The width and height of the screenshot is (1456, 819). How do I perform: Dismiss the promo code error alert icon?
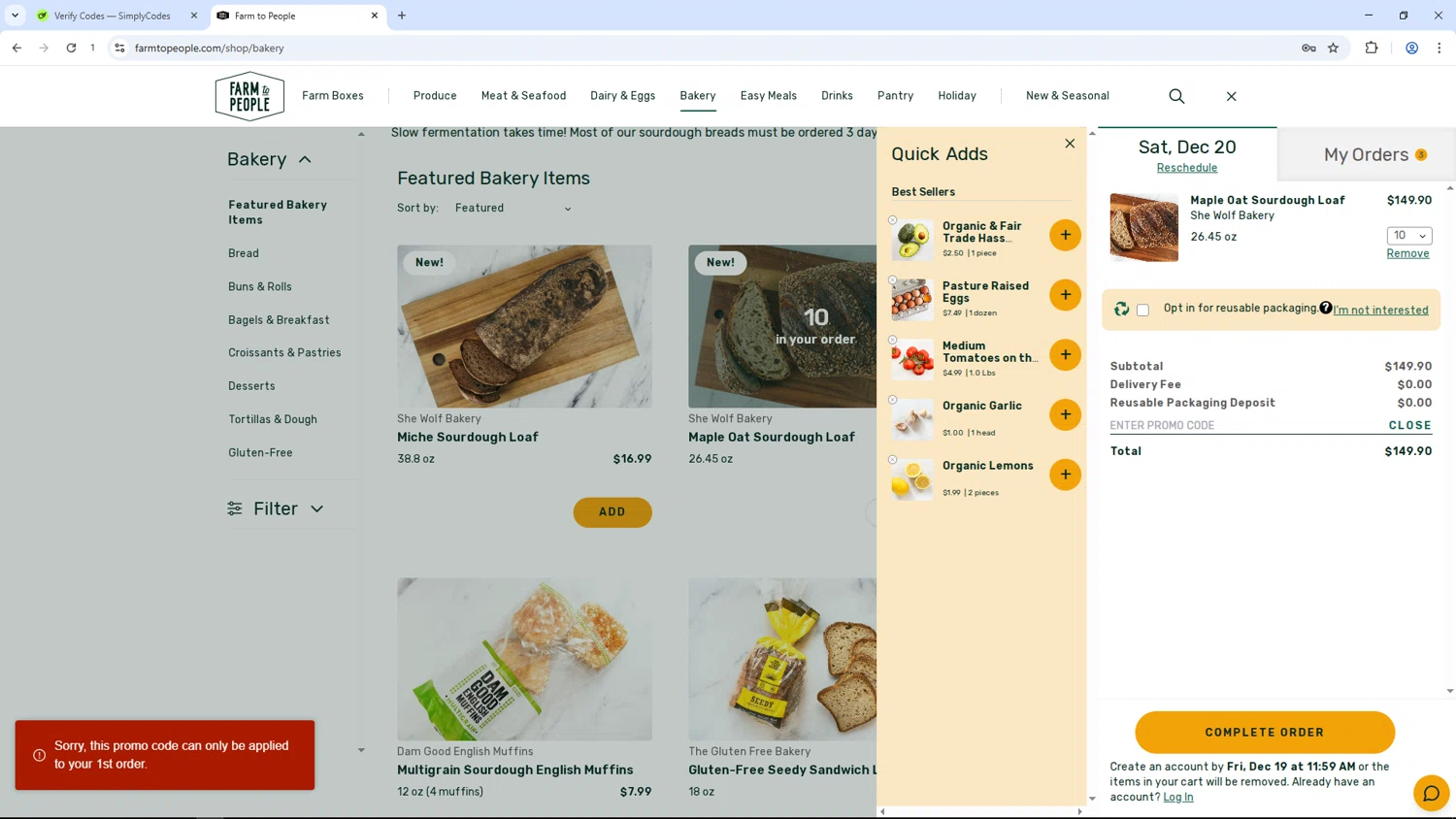[39, 755]
